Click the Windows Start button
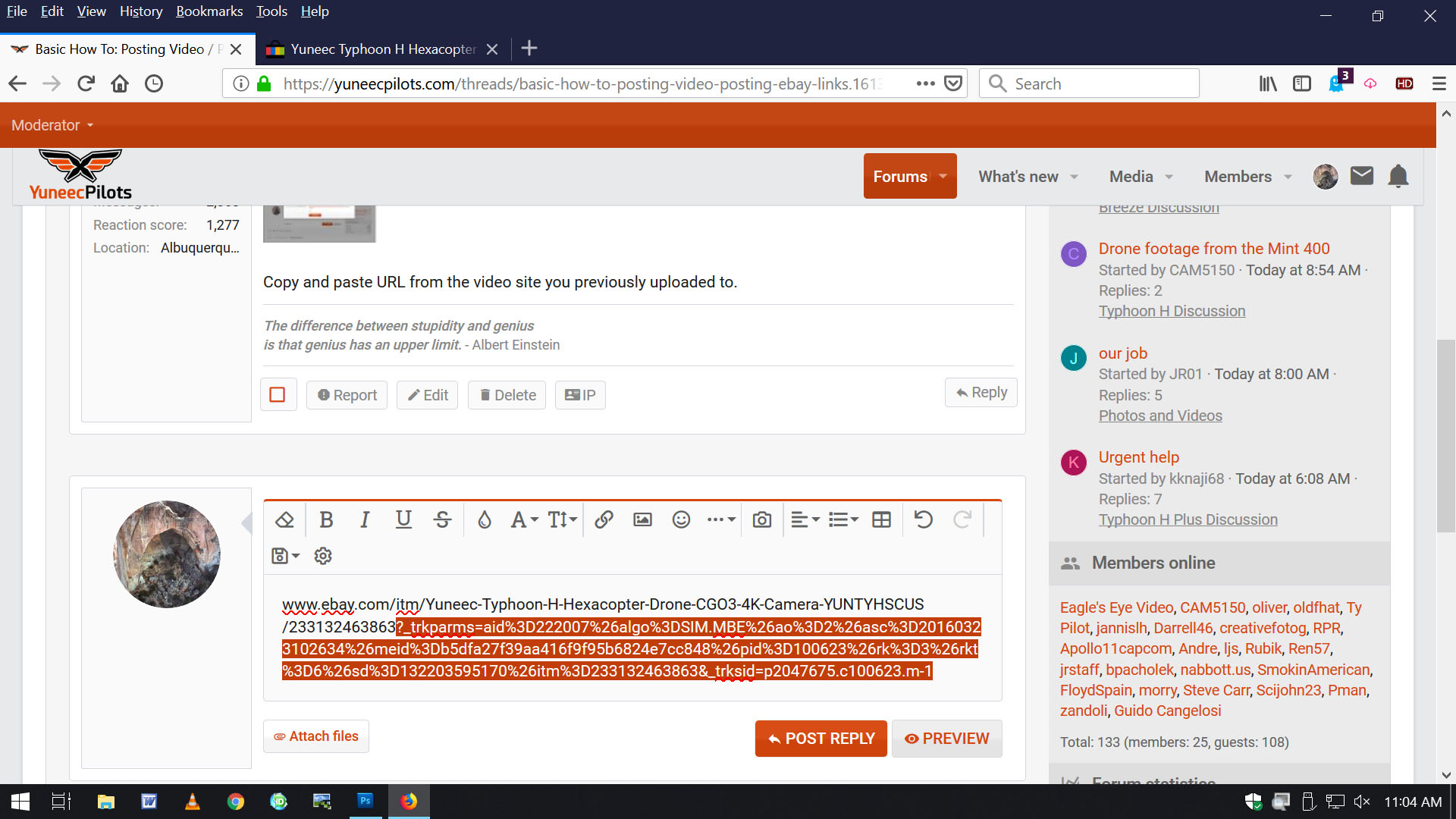The image size is (1456, 819). pos(20,801)
